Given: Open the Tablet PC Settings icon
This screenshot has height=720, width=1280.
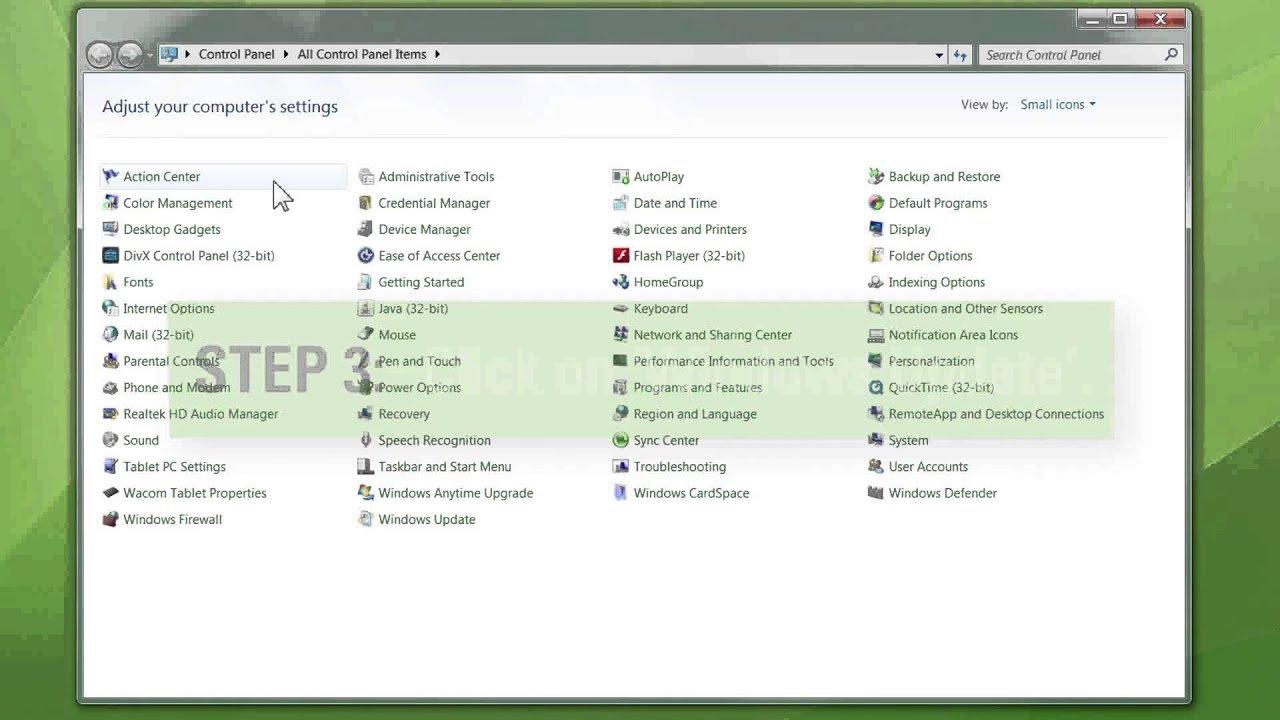Looking at the screenshot, I should (110, 467).
